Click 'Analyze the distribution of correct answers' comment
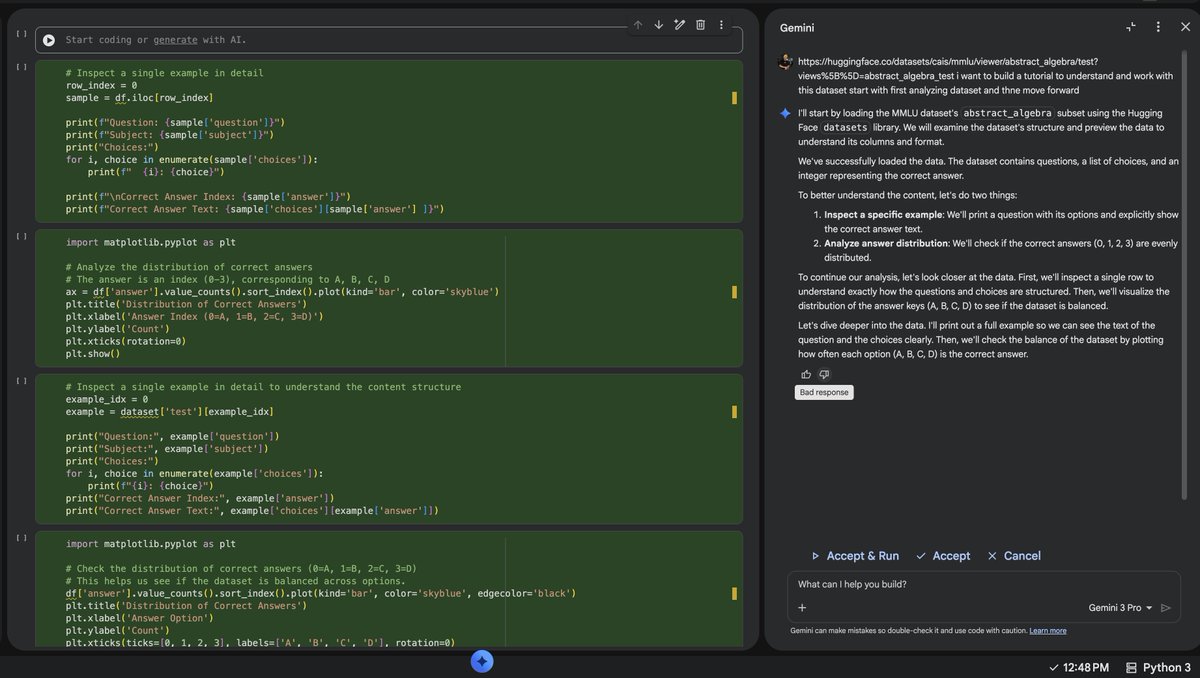The width and height of the screenshot is (1200, 678). (x=189, y=267)
